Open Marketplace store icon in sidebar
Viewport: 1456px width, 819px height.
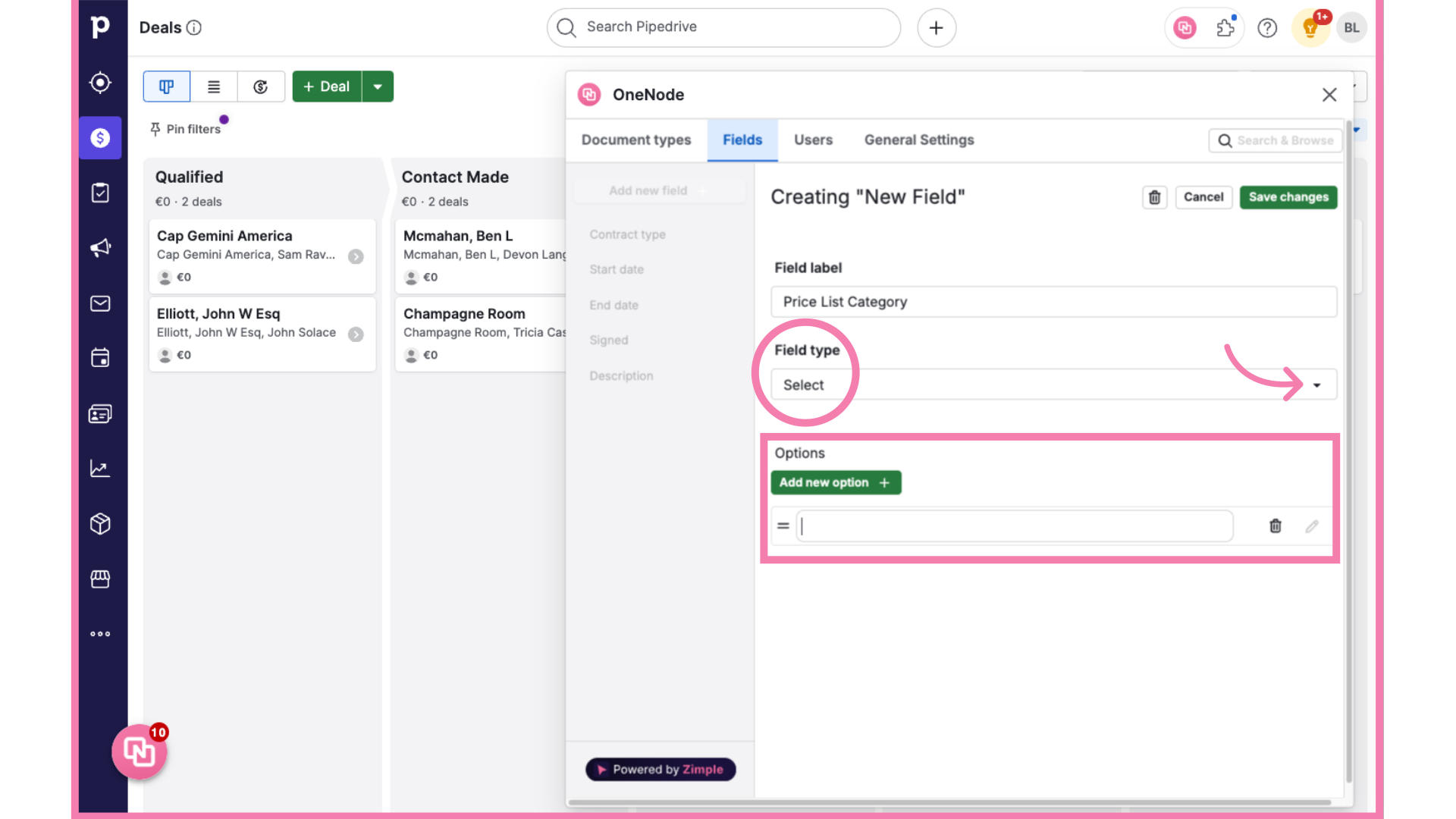tap(100, 579)
